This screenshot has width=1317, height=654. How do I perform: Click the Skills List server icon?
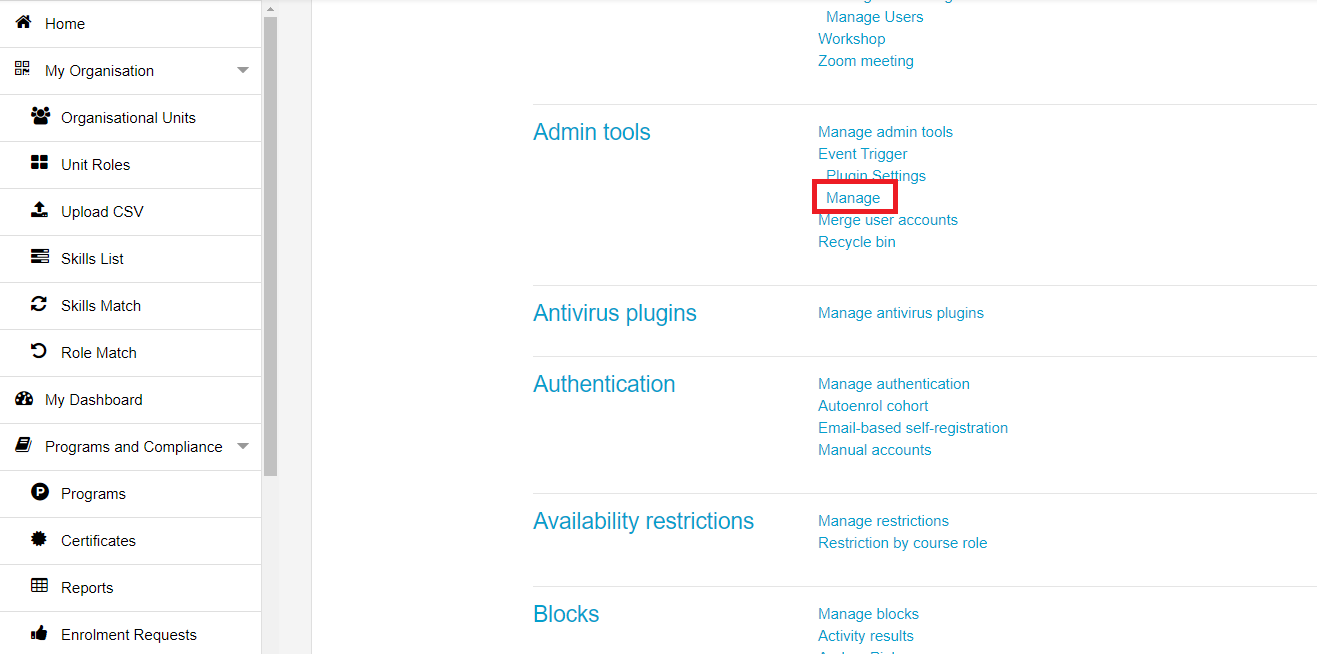click(x=40, y=257)
